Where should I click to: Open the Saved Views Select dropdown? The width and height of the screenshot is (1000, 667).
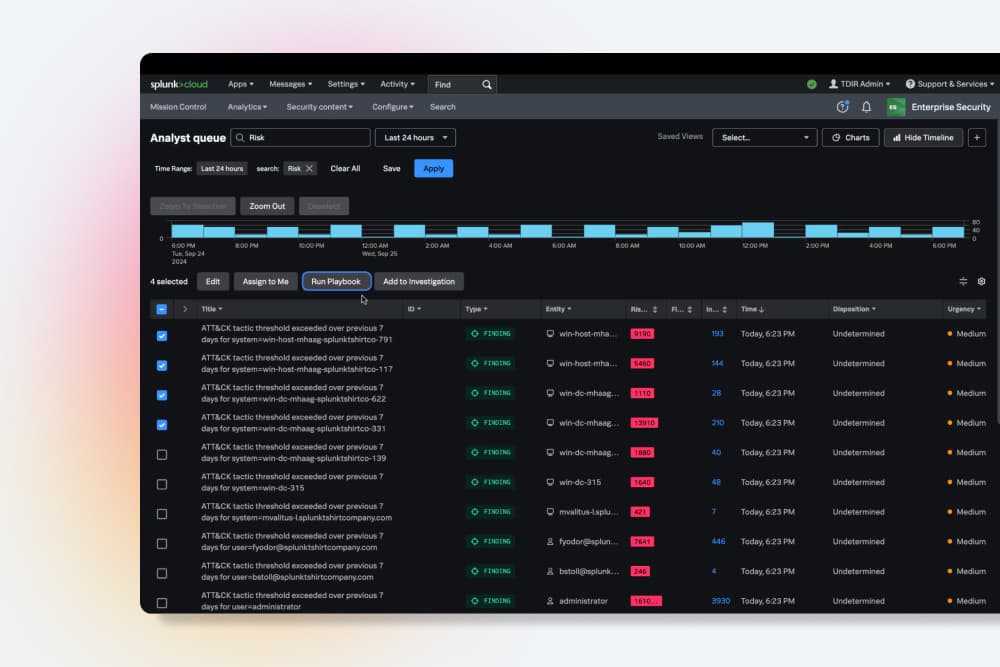click(765, 137)
